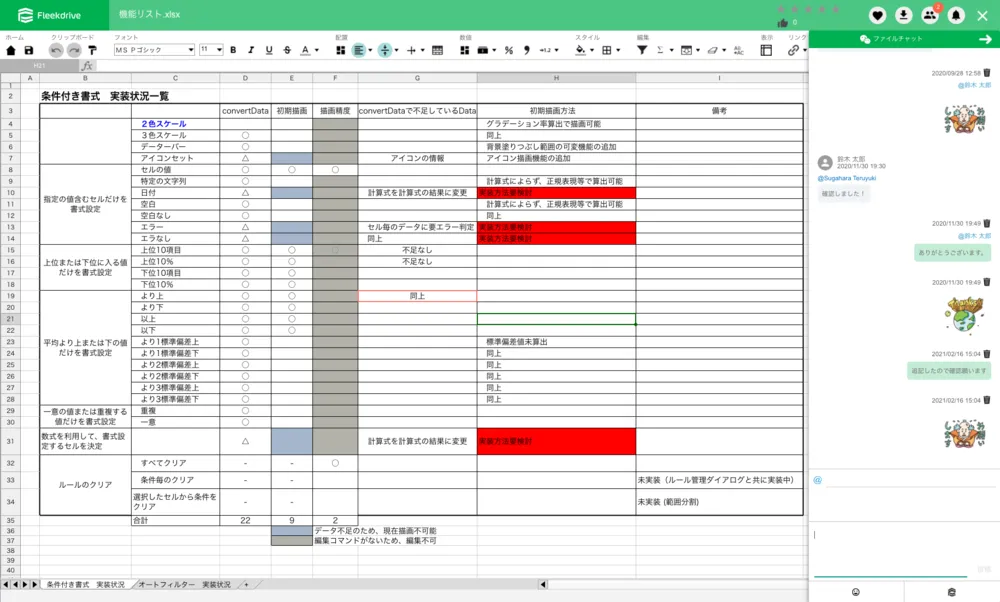
Task: Collapse the ファイルチャット panel with arrow
Action: [x=985, y=39]
